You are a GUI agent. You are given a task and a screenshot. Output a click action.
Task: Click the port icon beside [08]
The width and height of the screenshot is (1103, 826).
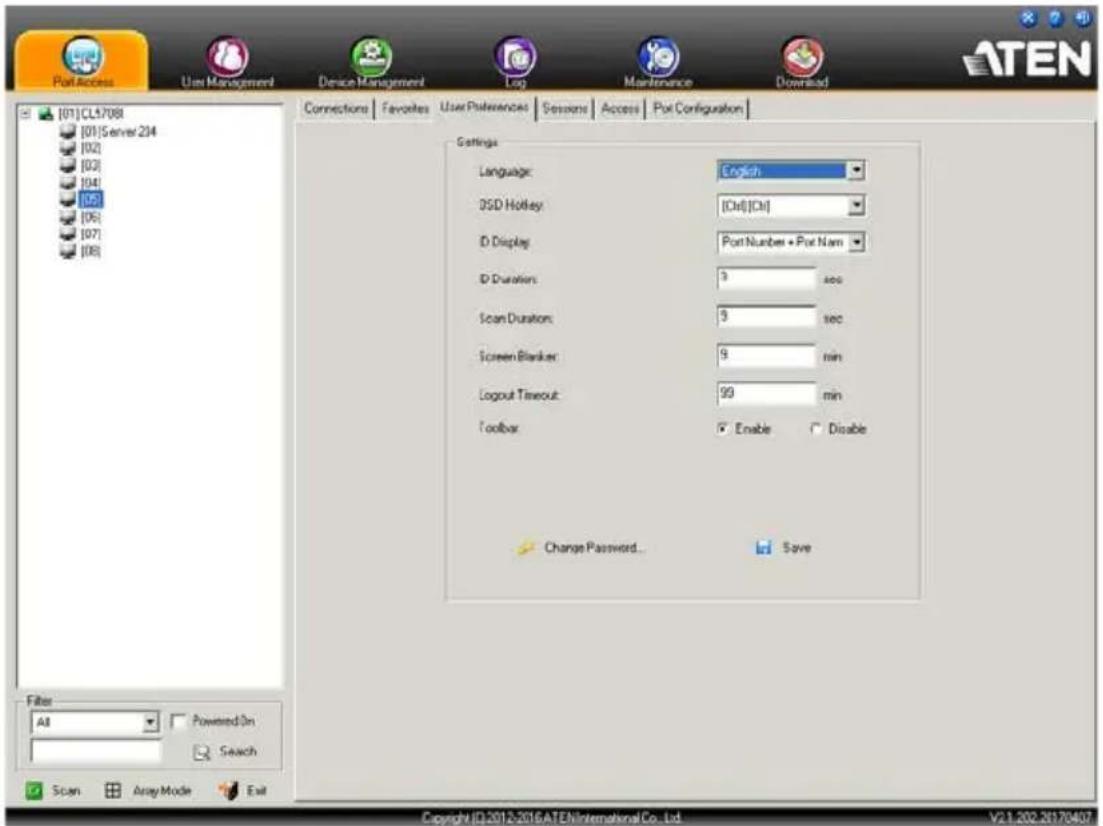pyautogui.click(x=68, y=250)
